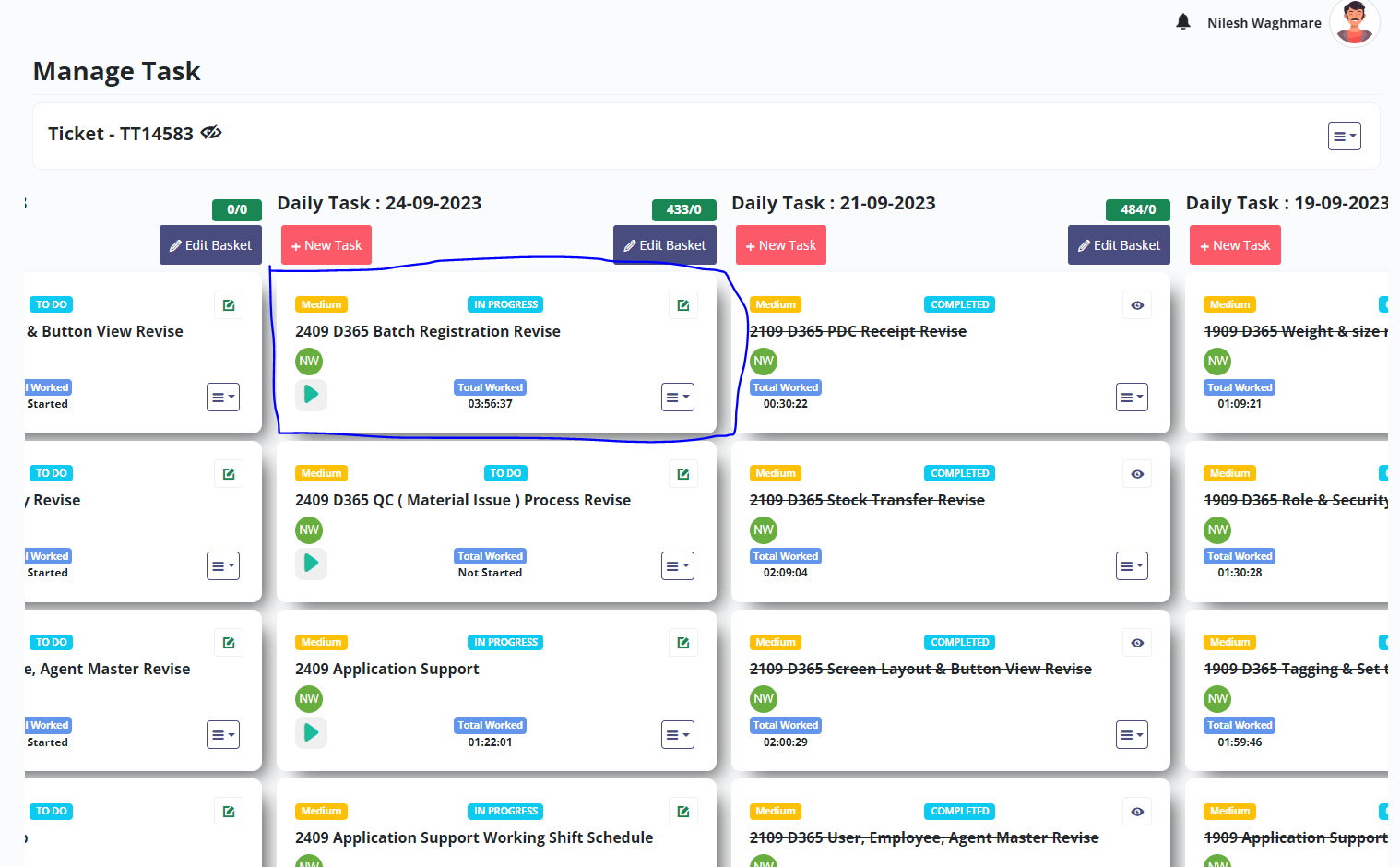1400x867 pixels.
Task: Click NW avatar on 1909 Weight & size card
Action: 1218,362
